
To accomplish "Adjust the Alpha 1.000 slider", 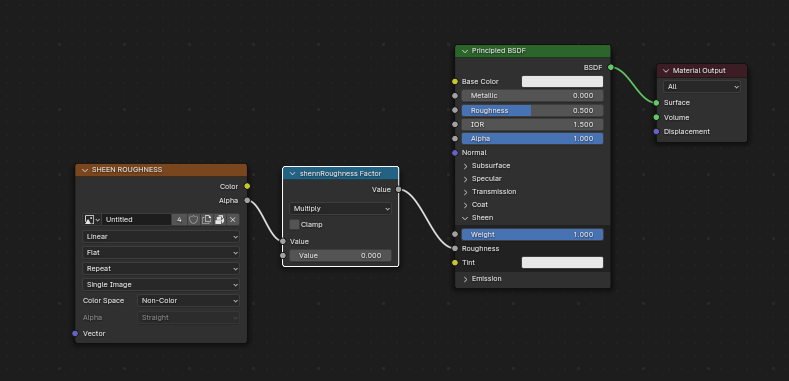I will (x=532, y=138).
